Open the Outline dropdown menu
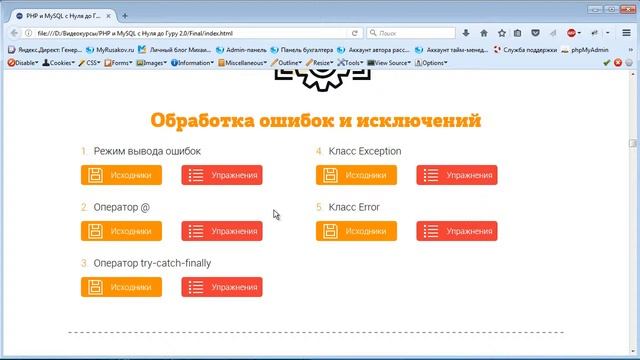 click(286, 63)
